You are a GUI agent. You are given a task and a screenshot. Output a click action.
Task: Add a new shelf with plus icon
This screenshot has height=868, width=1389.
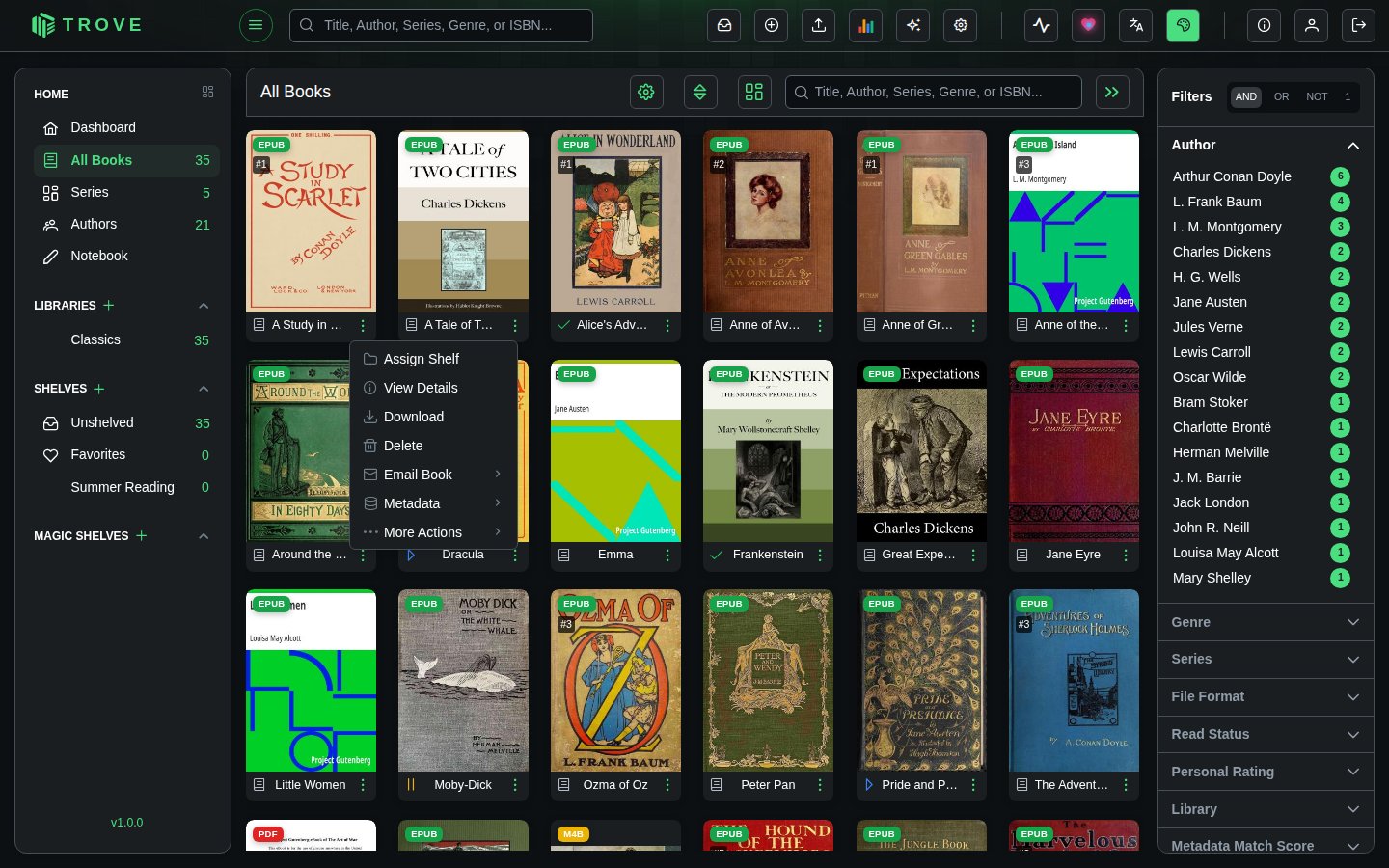(x=98, y=389)
